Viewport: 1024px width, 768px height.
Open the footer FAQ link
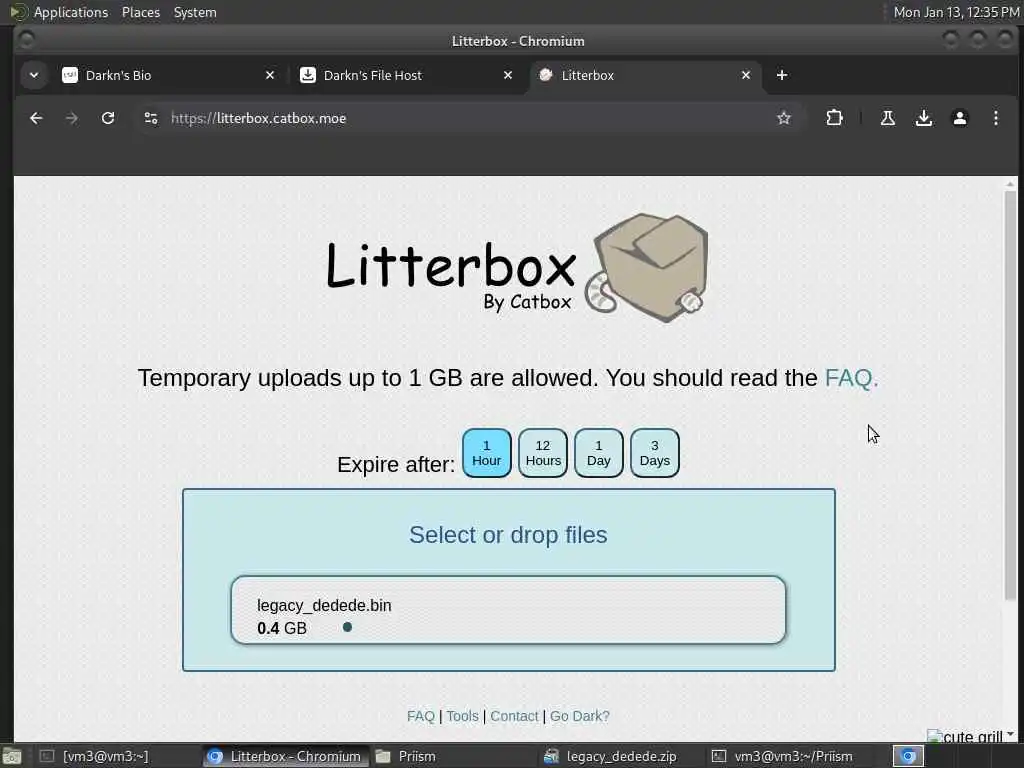421,716
